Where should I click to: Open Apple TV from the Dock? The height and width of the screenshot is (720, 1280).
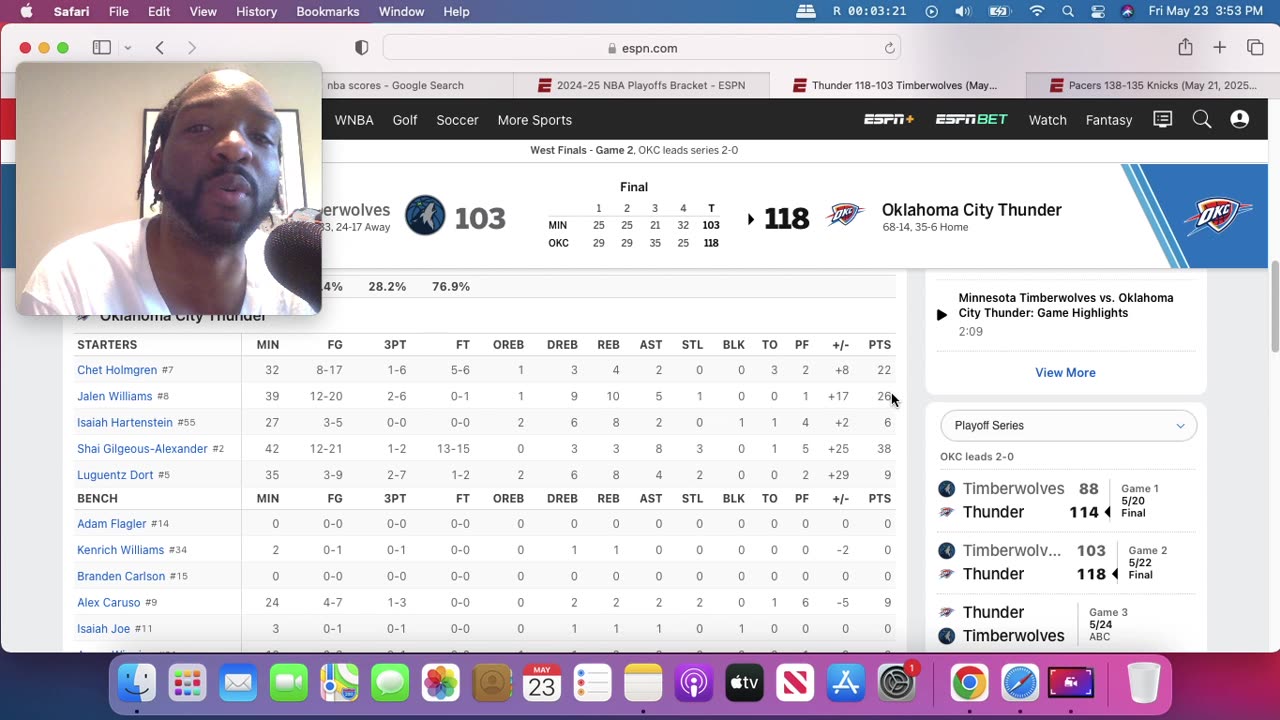click(x=744, y=684)
